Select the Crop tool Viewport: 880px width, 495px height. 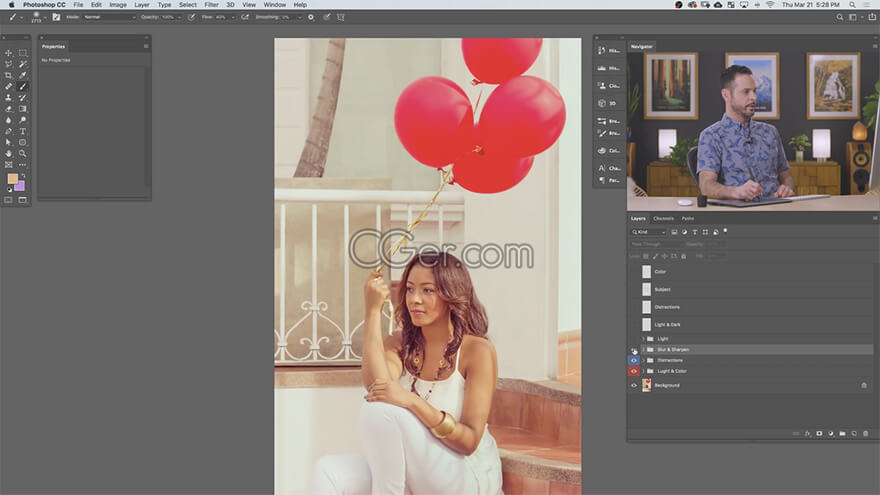click(8, 75)
